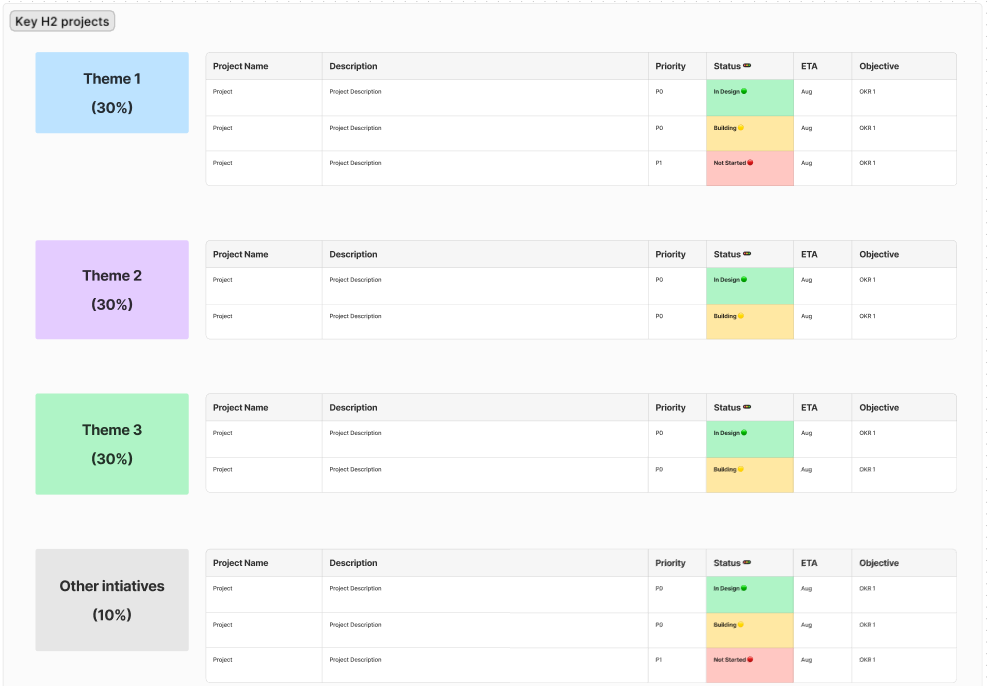Click 'Priority' header in Theme 3 table
This screenshot has width=987, height=686.
pyautogui.click(x=670, y=408)
